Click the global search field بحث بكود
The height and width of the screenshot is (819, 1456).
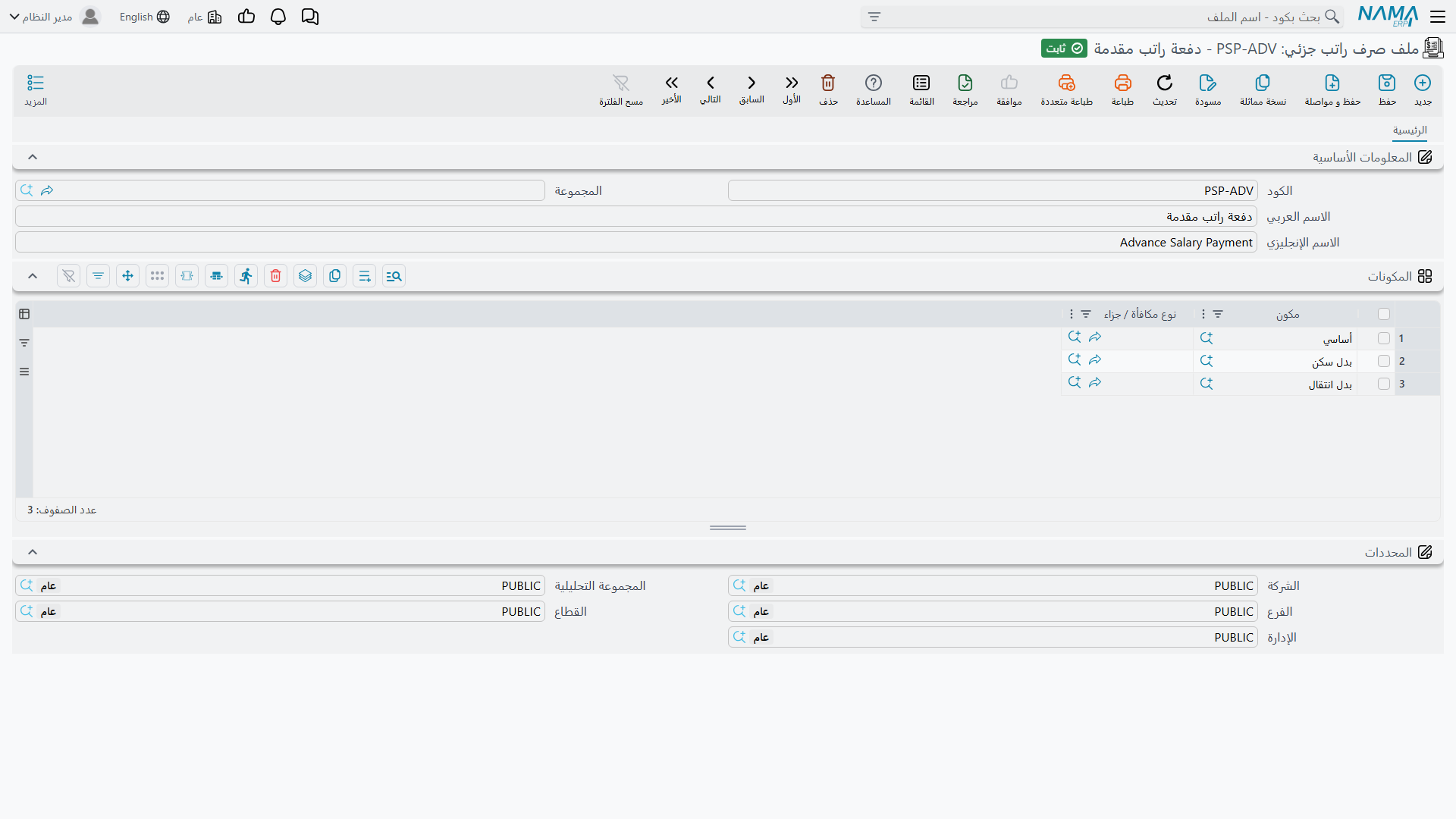[x=1102, y=17]
